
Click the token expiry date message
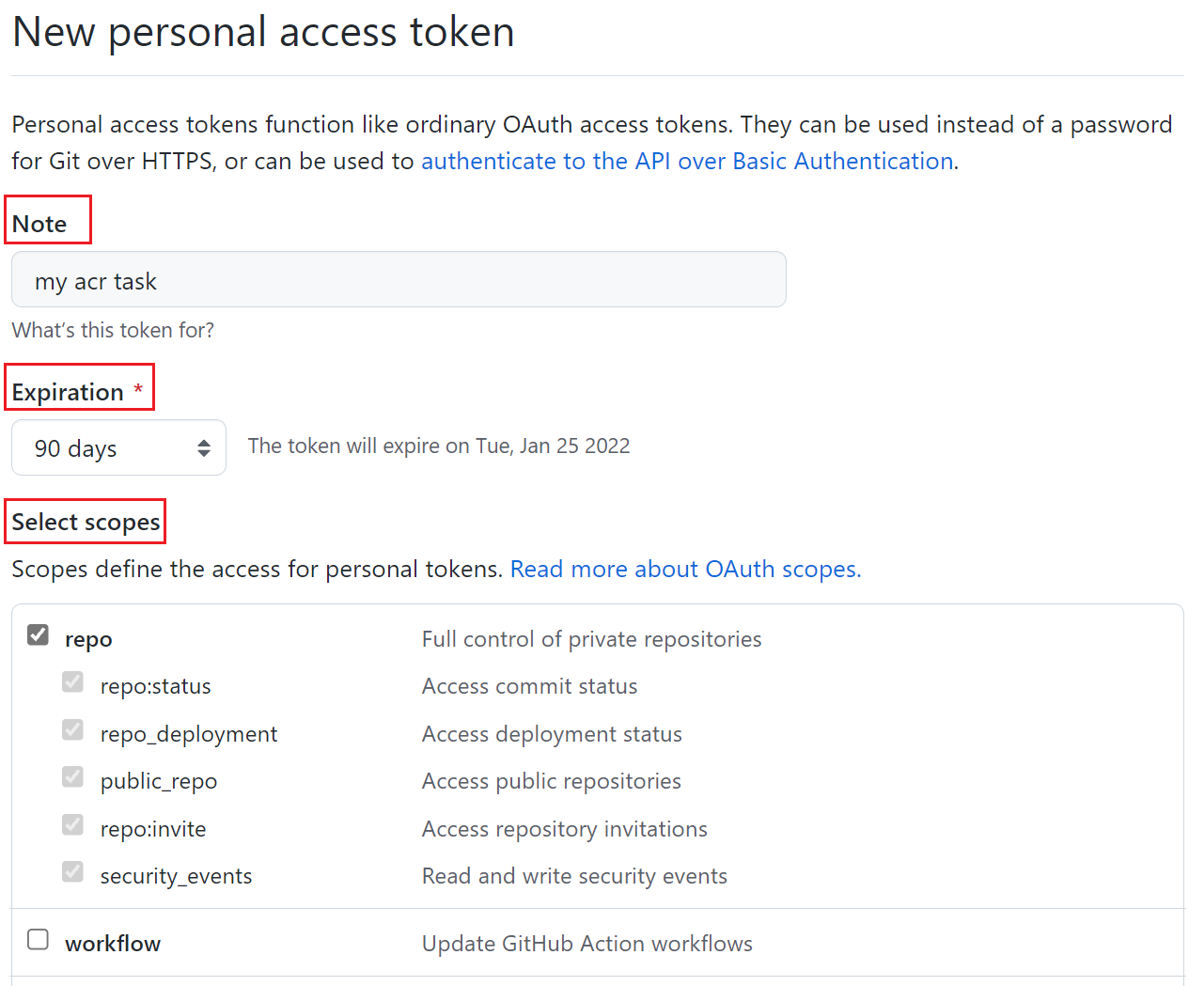pyautogui.click(x=439, y=446)
